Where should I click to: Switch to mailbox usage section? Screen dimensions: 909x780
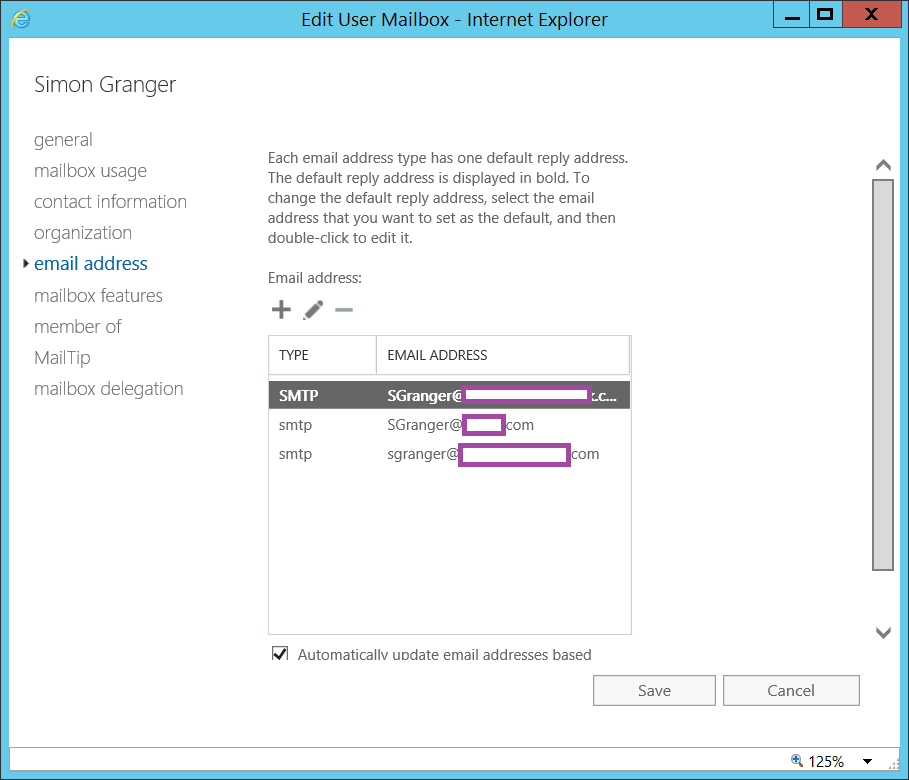pyautogui.click(x=90, y=171)
